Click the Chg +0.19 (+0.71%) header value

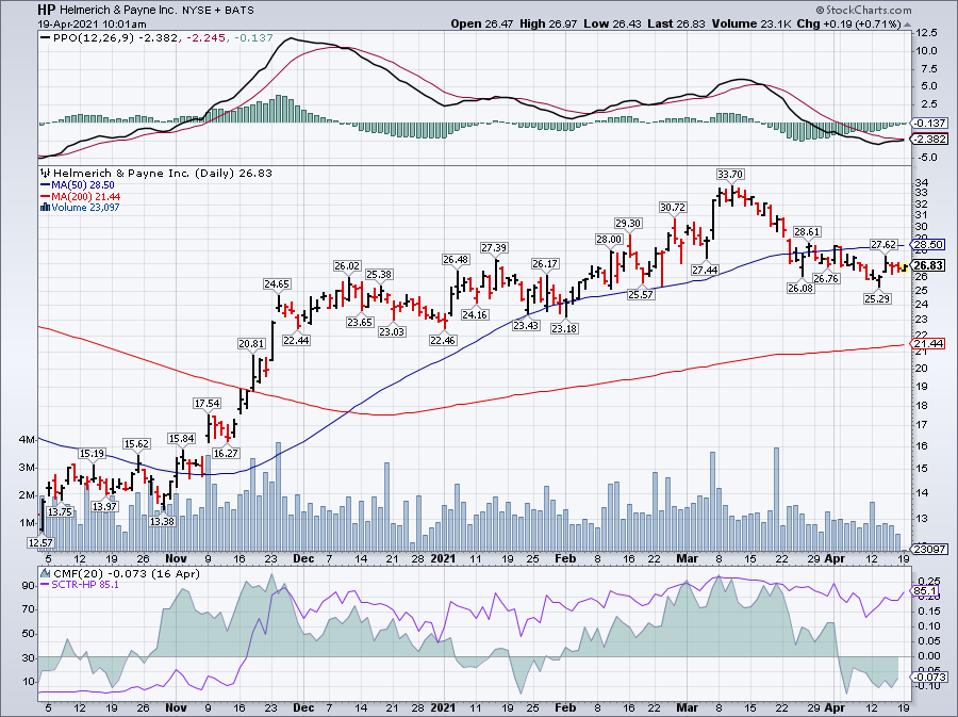point(849,24)
